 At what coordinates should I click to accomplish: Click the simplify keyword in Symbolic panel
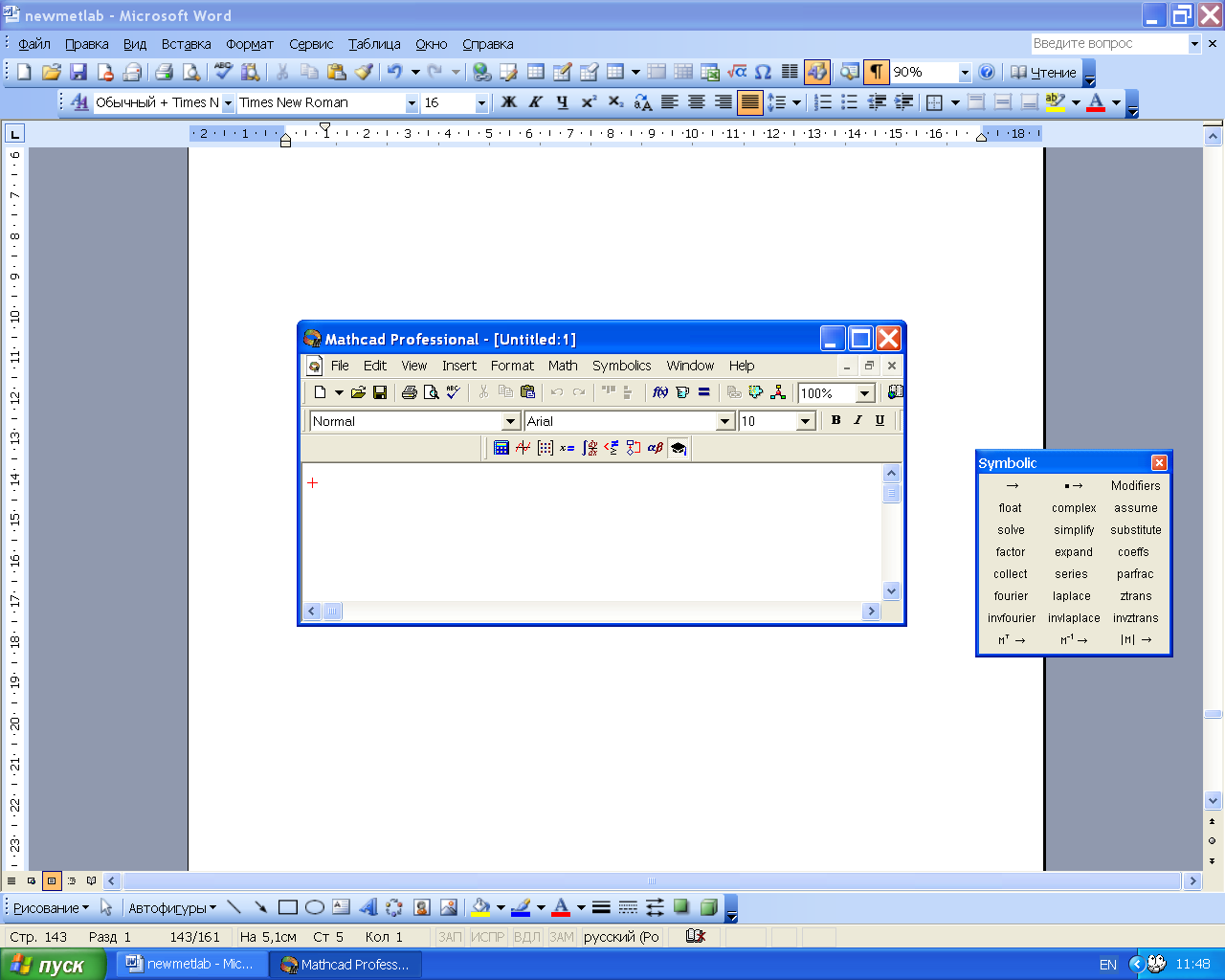click(1074, 530)
